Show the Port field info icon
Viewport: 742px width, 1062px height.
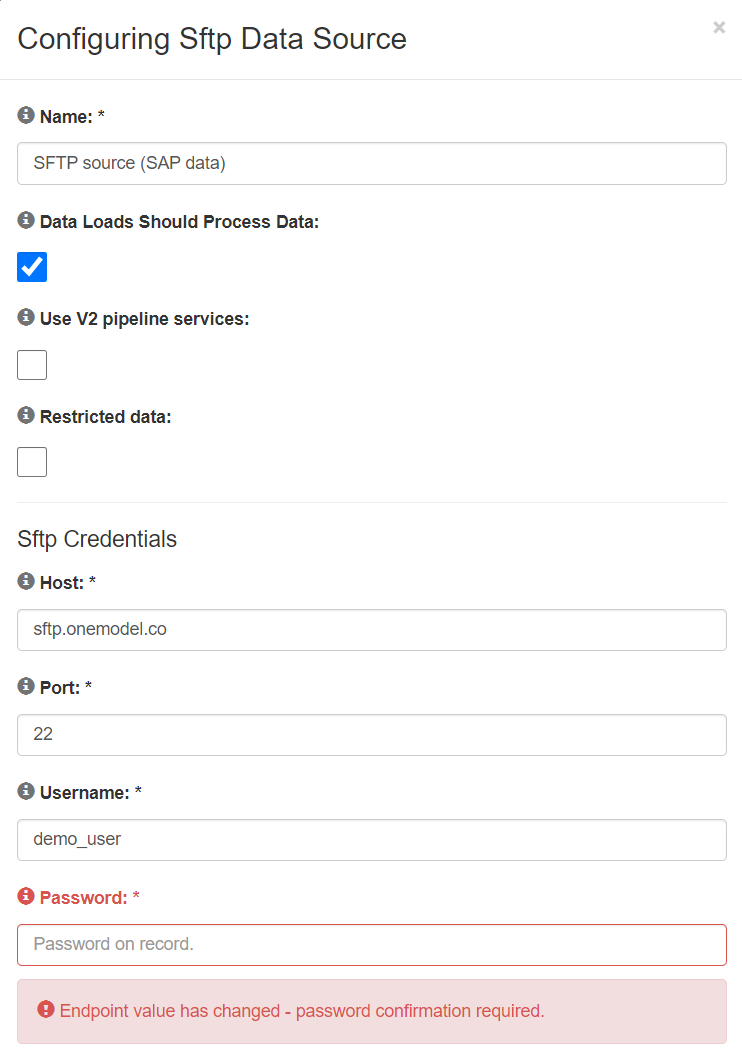26,685
